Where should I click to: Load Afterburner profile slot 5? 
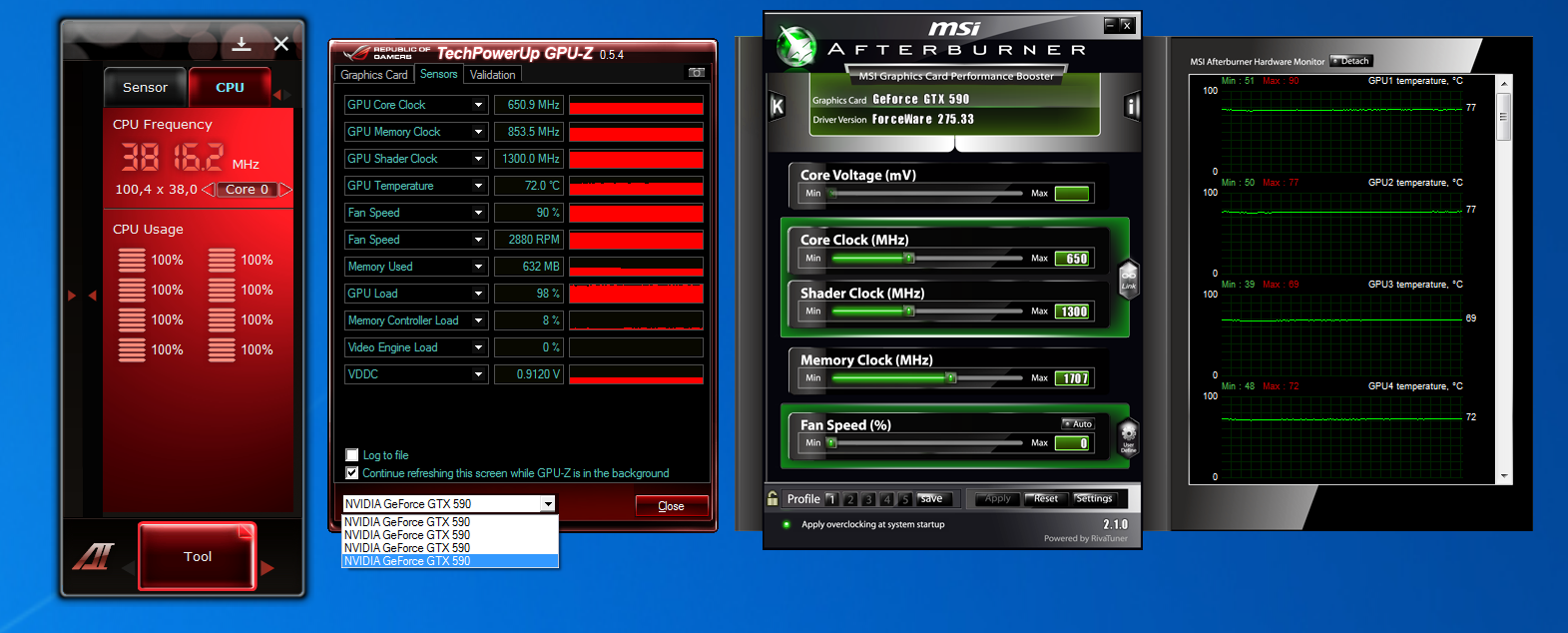click(904, 499)
